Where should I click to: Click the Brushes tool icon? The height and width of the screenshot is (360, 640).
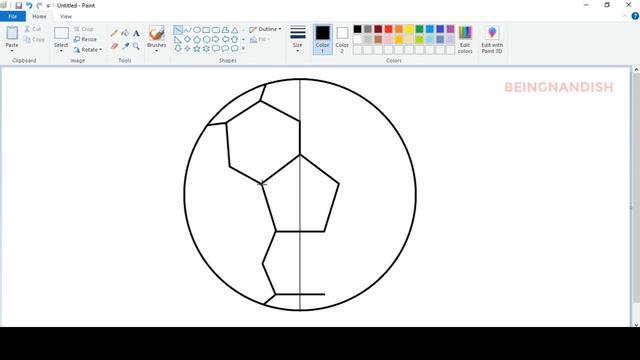pyautogui.click(x=156, y=33)
